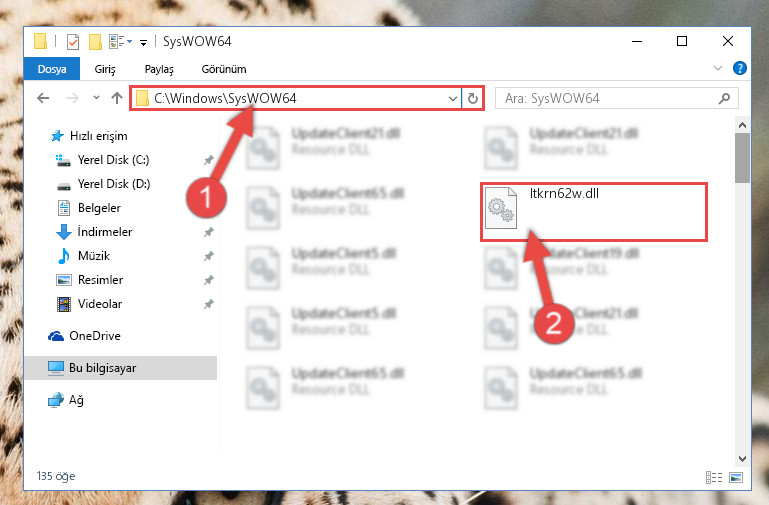Click the Back navigation arrow
The width and height of the screenshot is (769, 505).
point(43,98)
